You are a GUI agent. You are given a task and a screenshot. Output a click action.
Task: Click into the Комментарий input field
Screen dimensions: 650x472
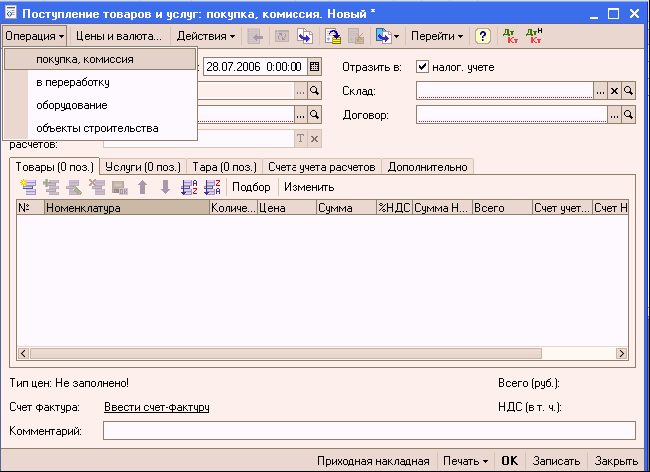click(368, 431)
